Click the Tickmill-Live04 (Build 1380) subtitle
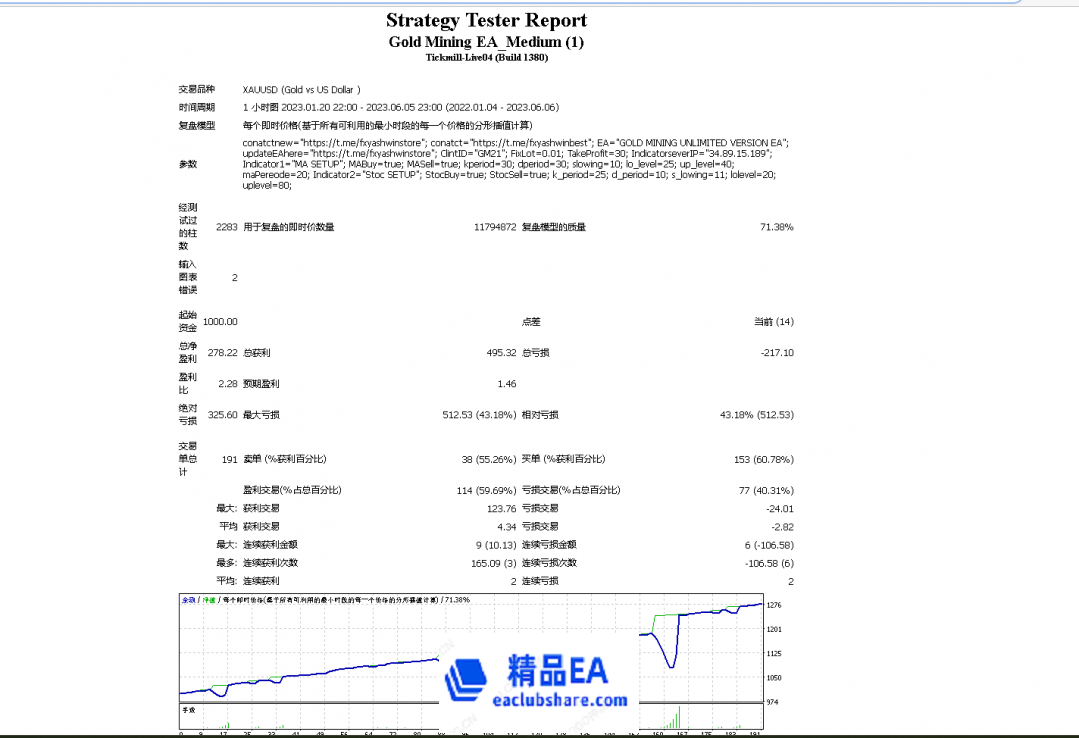The height and width of the screenshot is (738, 1079). [x=486, y=57]
